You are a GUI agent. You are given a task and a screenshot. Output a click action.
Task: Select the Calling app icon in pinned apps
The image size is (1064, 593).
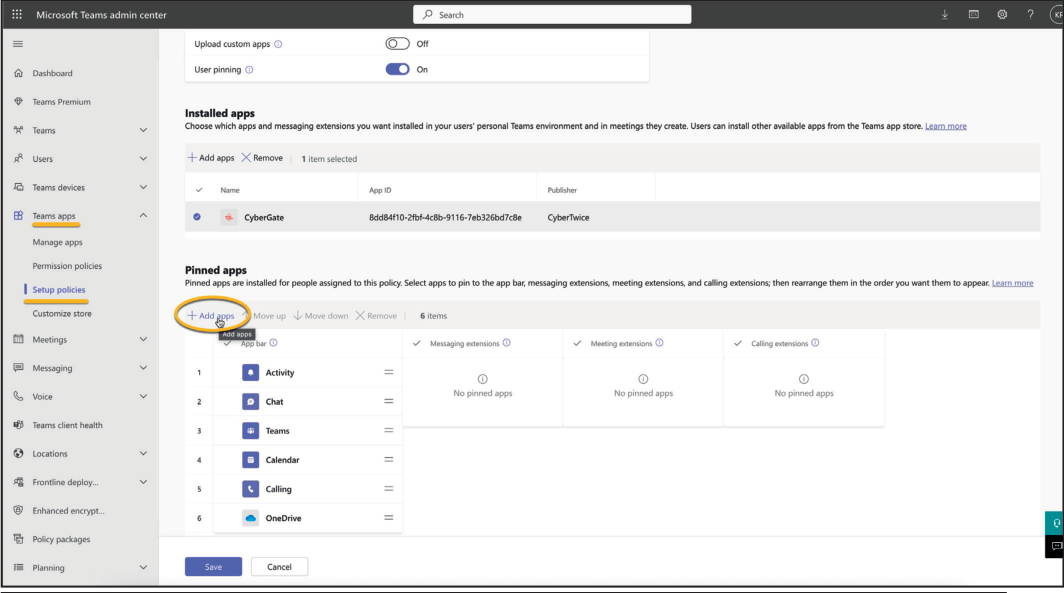251,488
